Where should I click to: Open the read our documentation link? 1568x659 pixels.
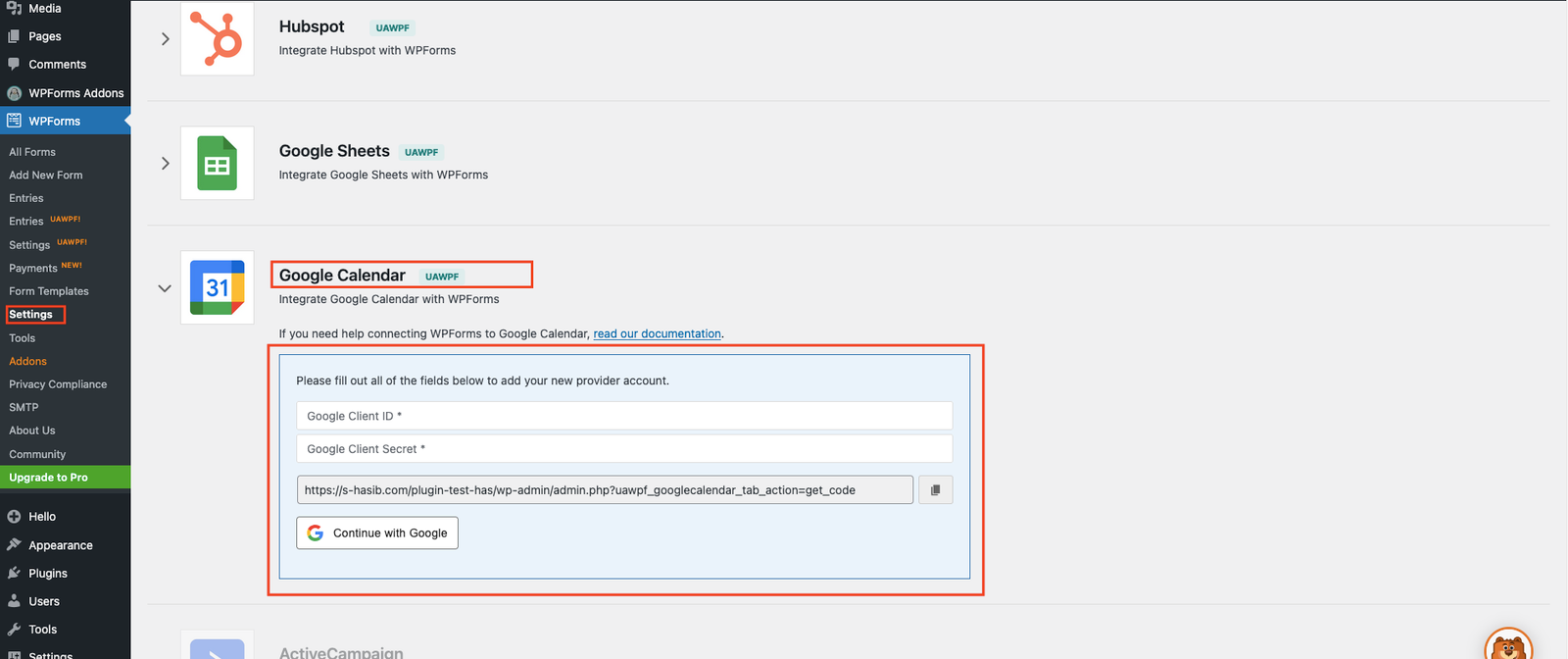tap(657, 333)
